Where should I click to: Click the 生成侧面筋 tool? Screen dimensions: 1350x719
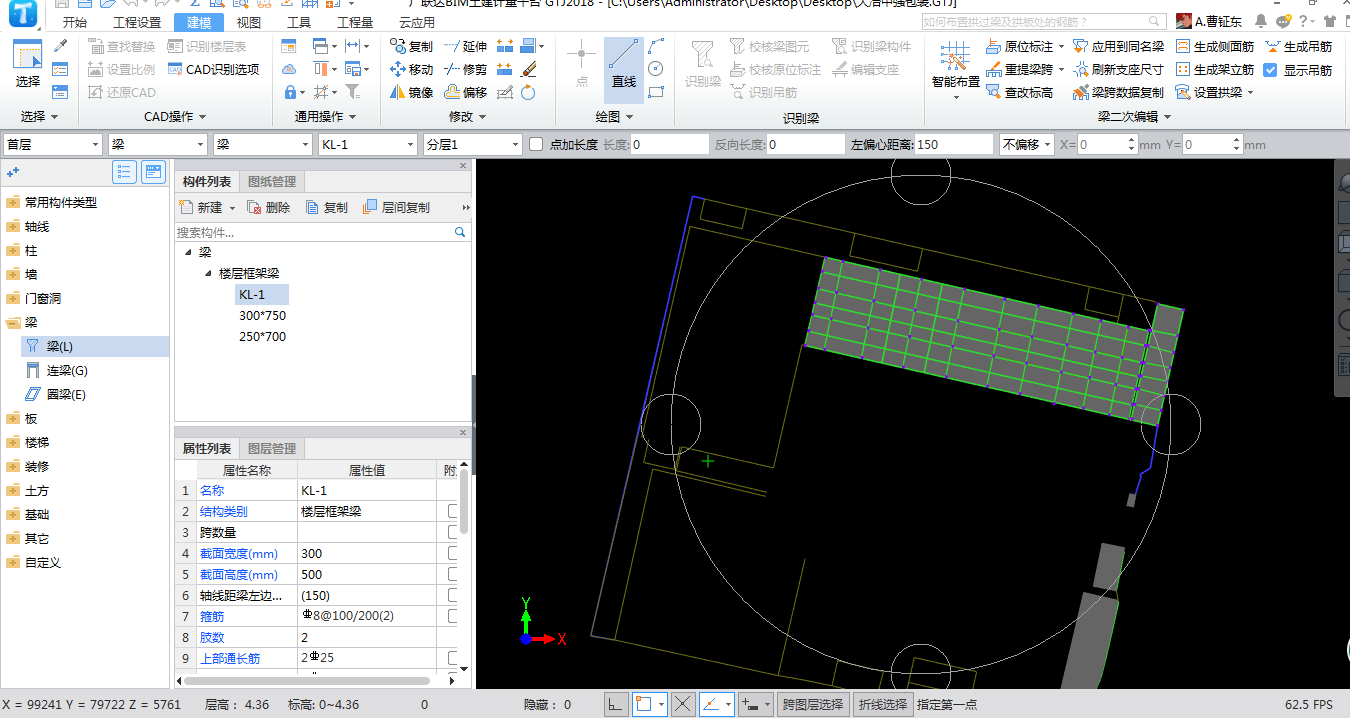click(x=1214, y=46)
